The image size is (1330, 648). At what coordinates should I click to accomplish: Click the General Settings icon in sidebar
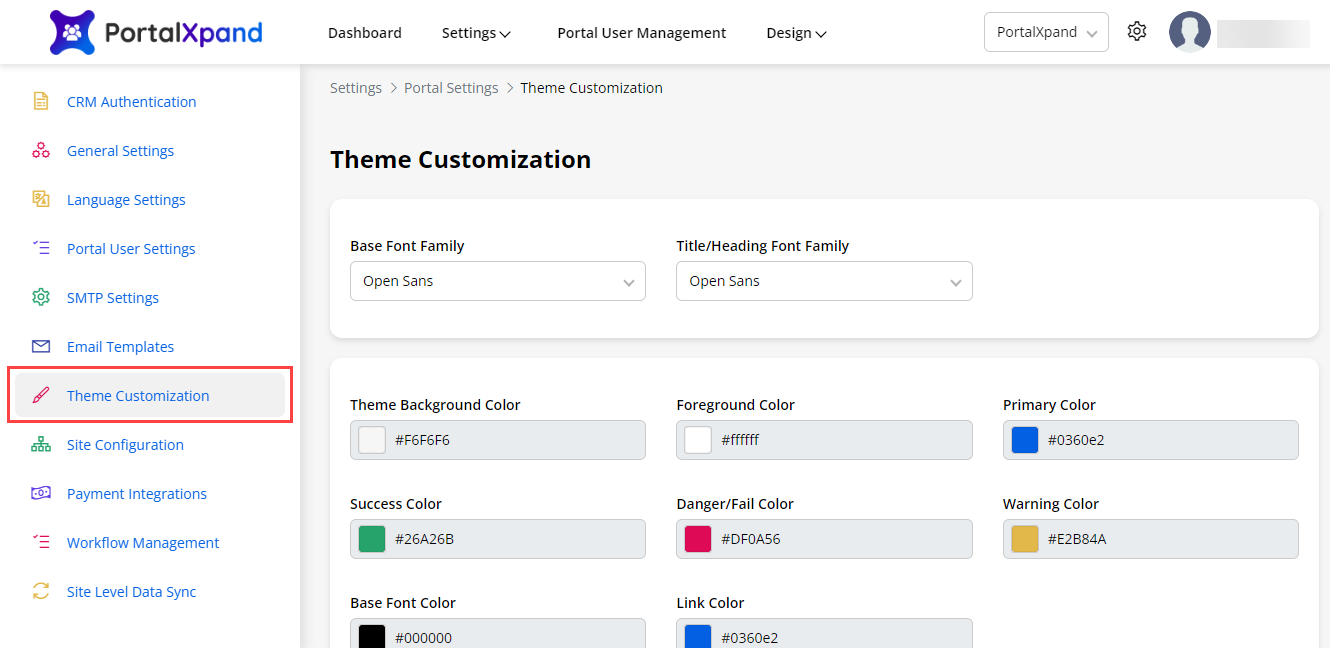[41, 151]
